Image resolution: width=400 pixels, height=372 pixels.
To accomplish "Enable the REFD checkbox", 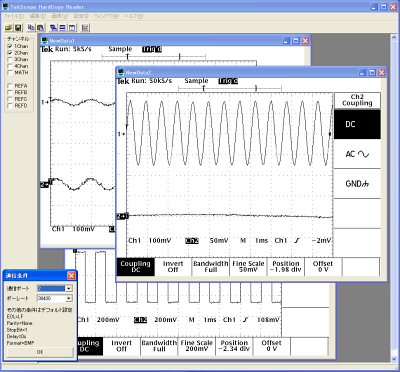I will click(x=10, y=105).
